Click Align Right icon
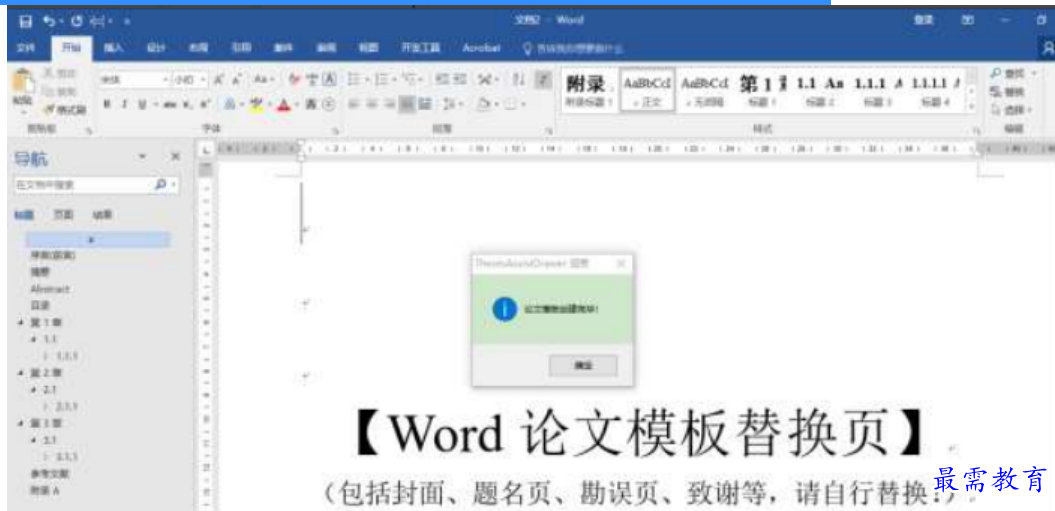1055x511 pixels. pos(390,104)
